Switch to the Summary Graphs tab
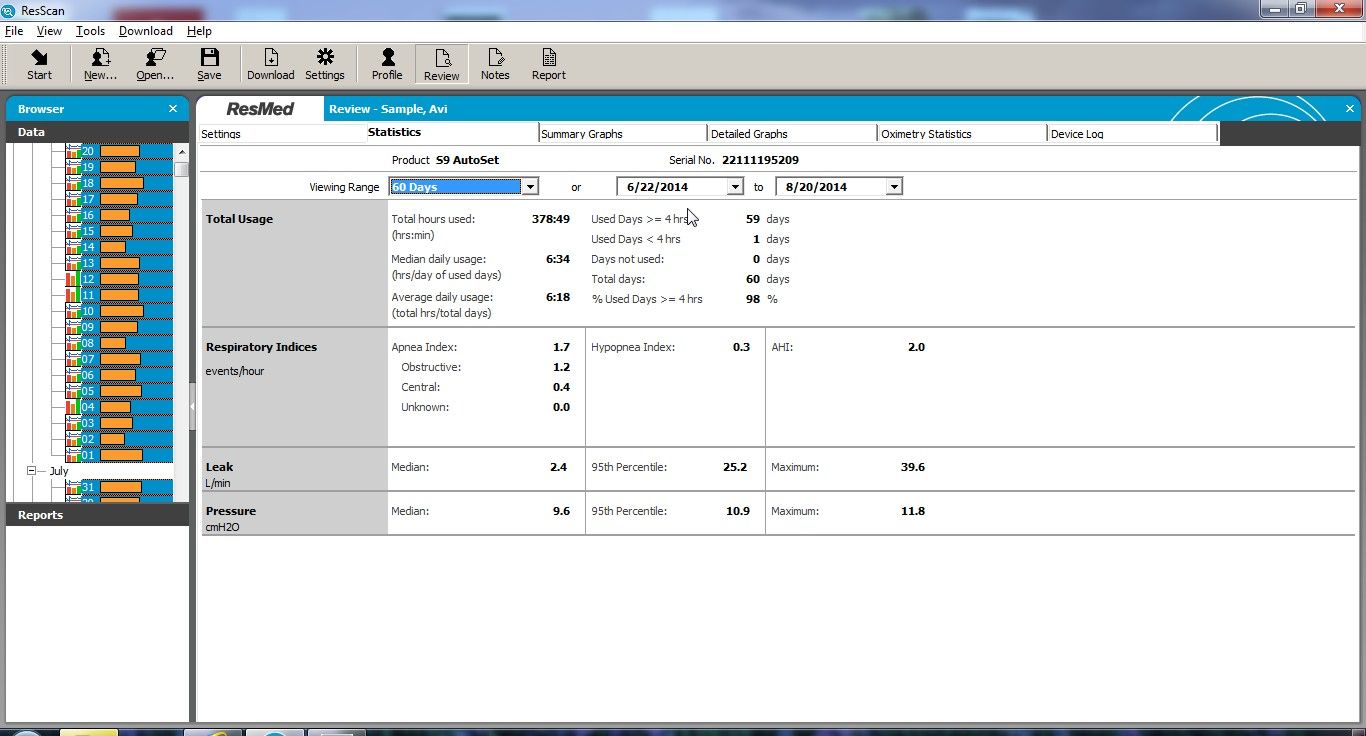The width and height of the screenshot is (1366, 736). pos(623,134)
